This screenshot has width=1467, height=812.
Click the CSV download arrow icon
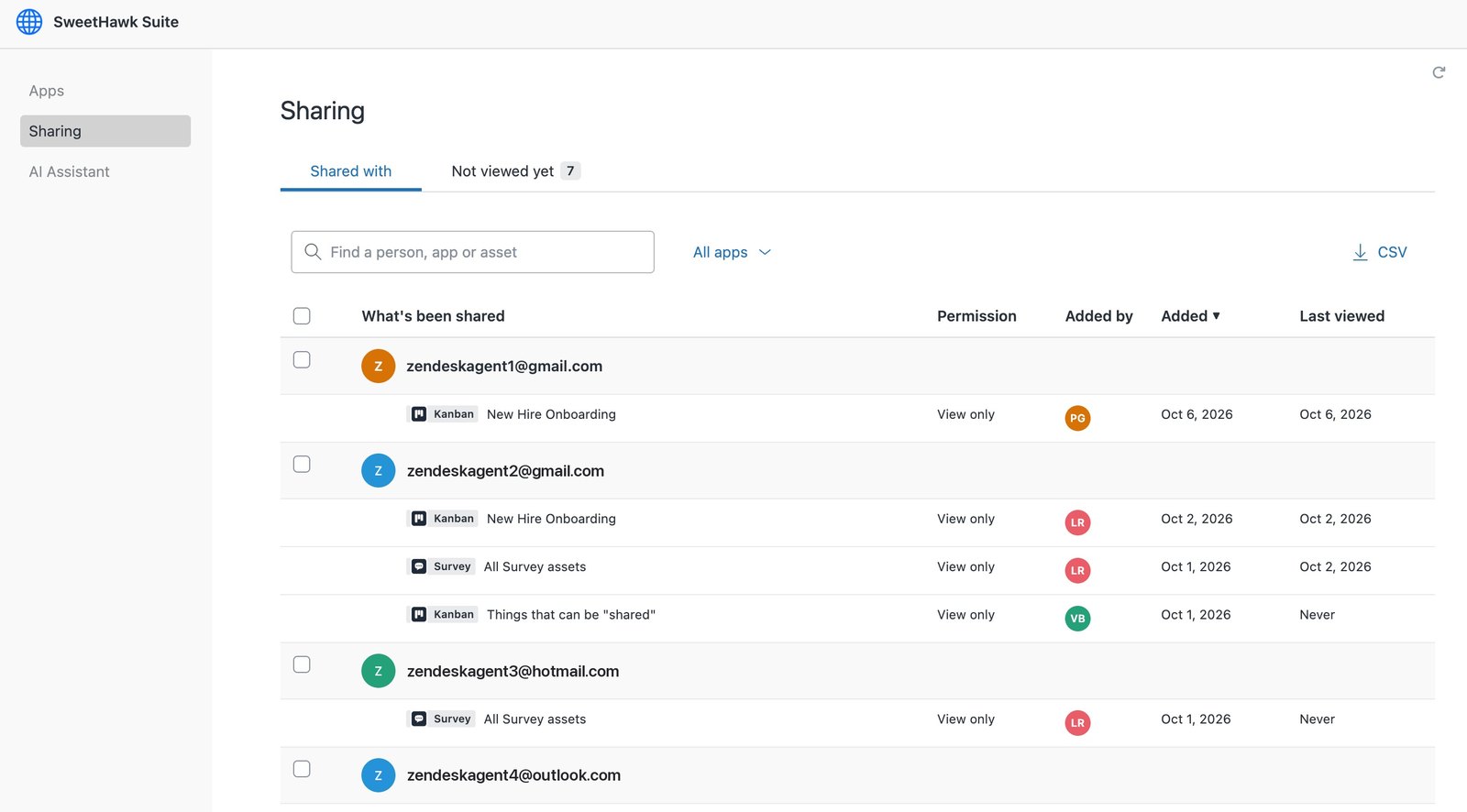[1360, 252]
